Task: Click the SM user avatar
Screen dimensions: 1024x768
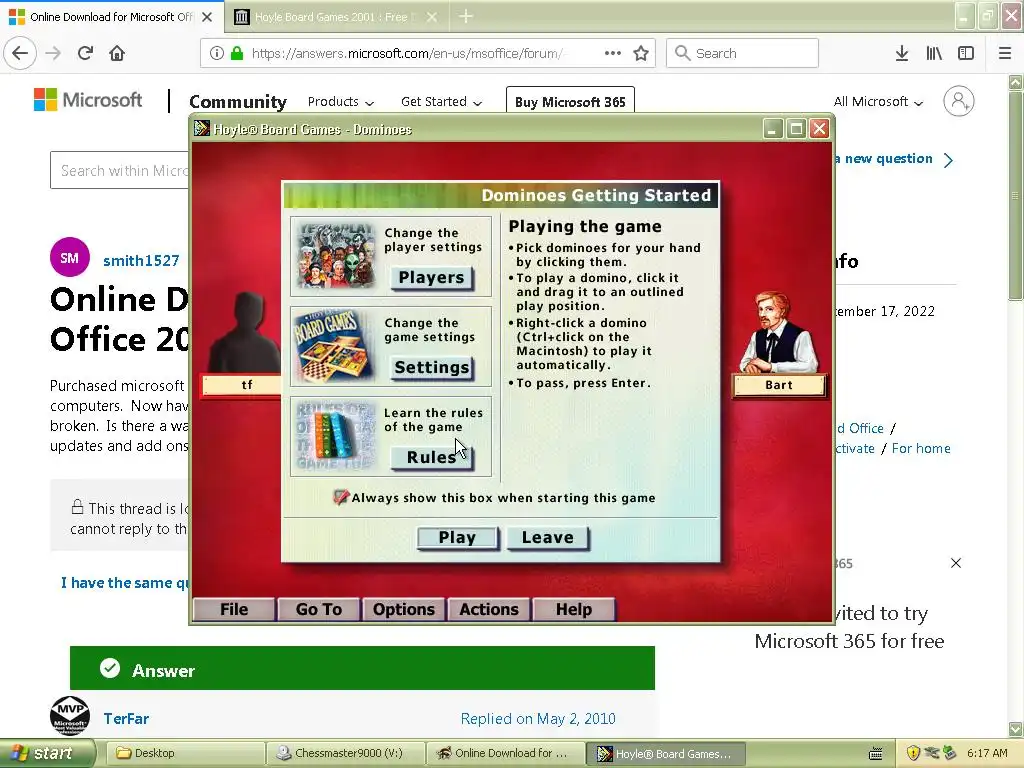Action: coord(70,257)
